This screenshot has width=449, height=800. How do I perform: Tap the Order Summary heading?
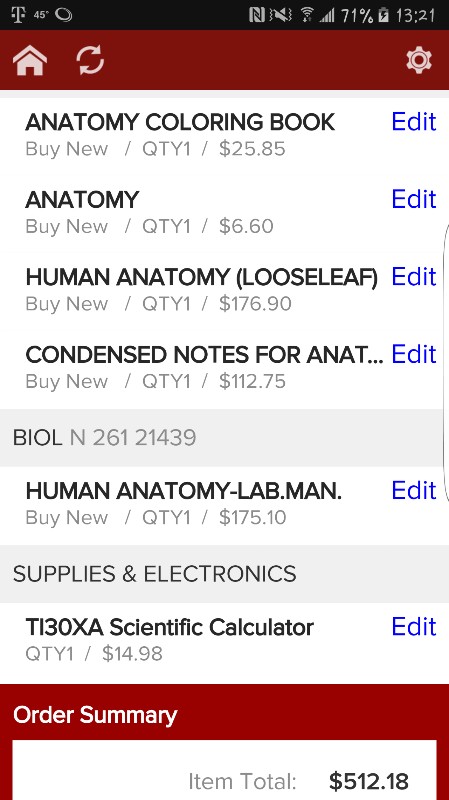95,715
